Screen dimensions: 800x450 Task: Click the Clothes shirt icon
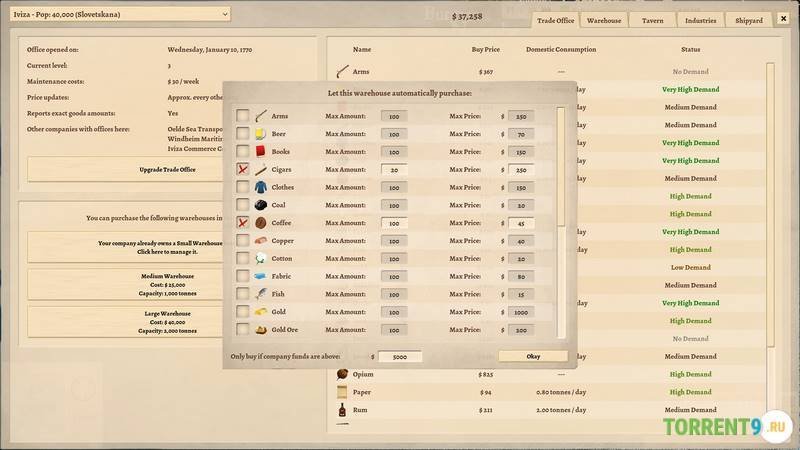coord(260,187)
